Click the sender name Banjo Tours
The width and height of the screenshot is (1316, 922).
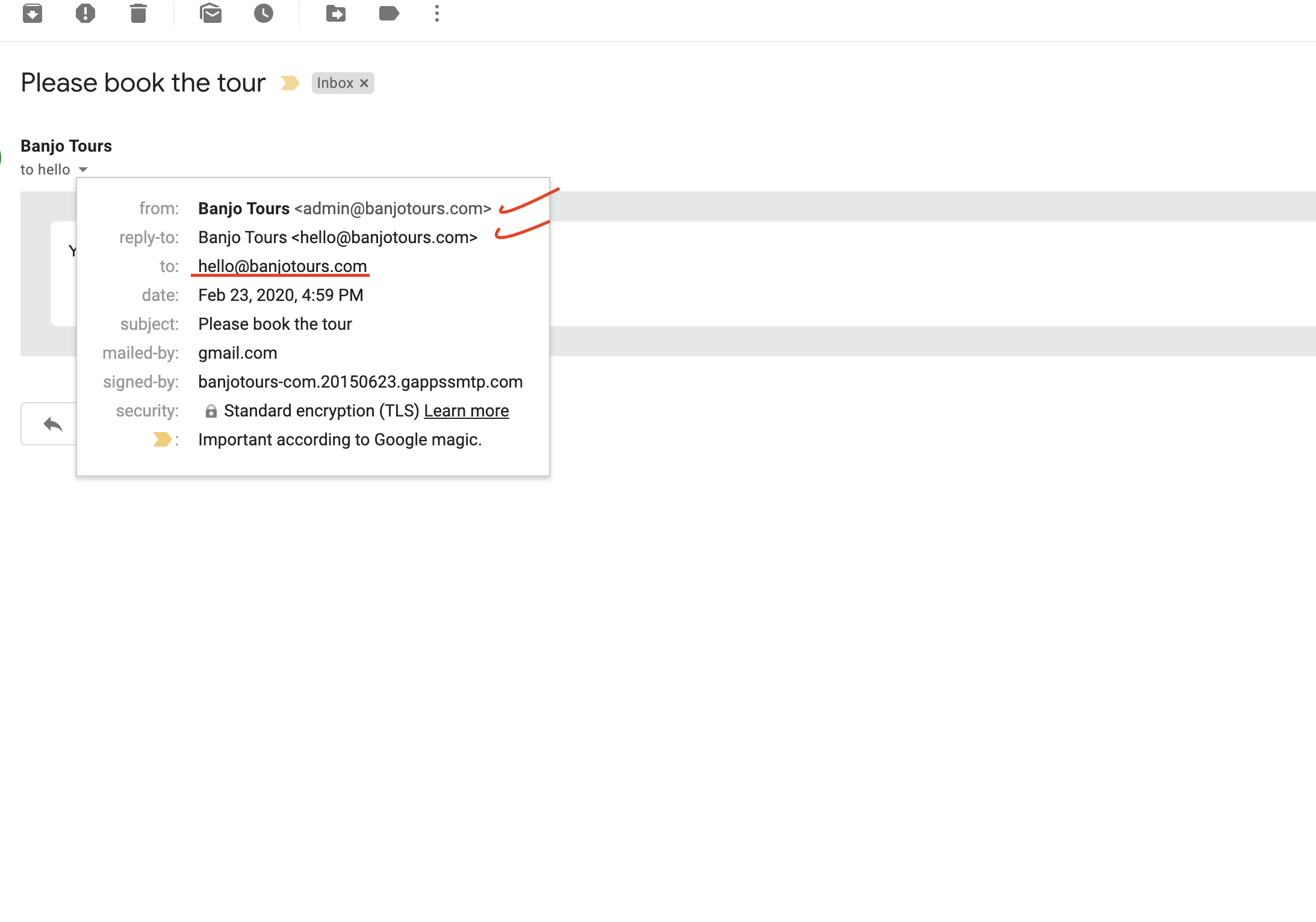click(66, 146)
